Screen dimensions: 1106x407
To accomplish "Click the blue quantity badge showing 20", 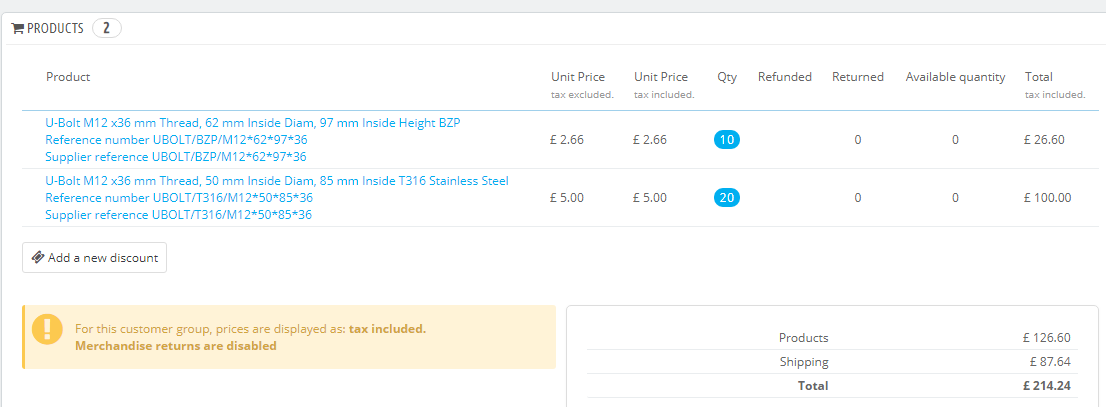I will (x=727, y=198).
